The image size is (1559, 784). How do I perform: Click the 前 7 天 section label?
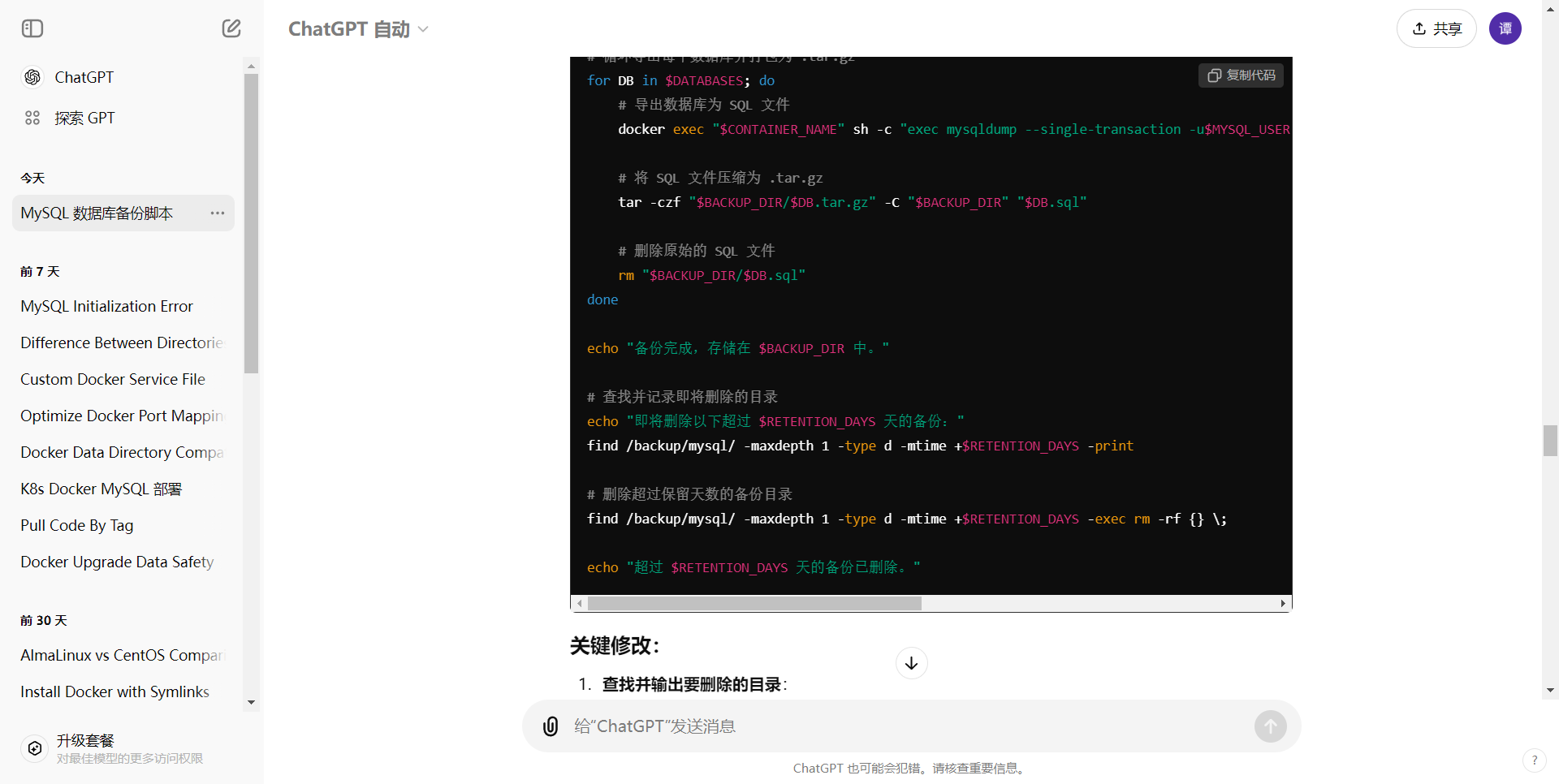click(40, 271)
